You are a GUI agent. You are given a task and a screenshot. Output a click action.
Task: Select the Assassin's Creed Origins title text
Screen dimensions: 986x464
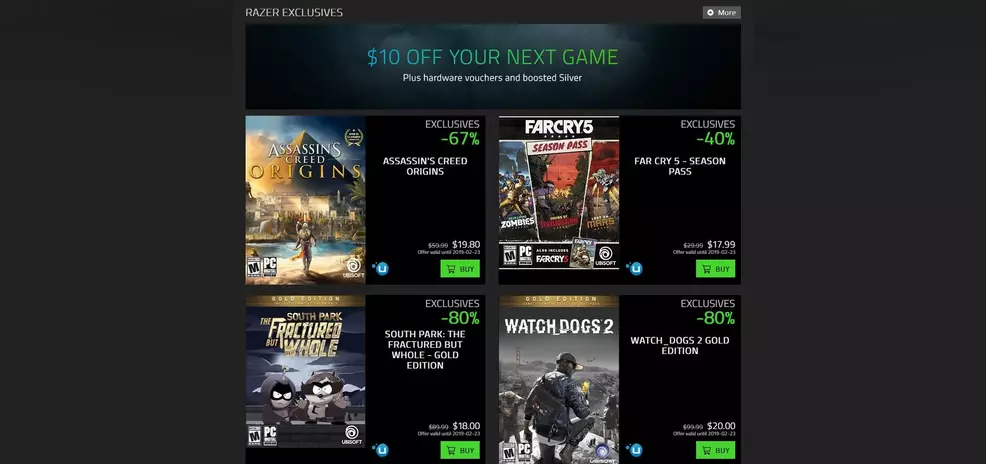(x=425, y=166)
